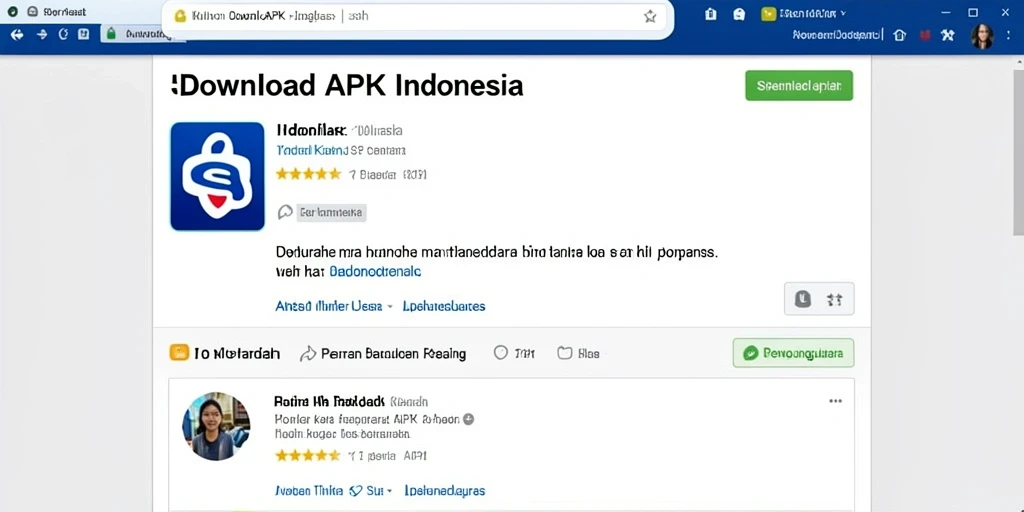Click the yellow extension icon in title bar
Image resolution: width=1024 pixels, height=512 pixels.
[x=769, y=14]
